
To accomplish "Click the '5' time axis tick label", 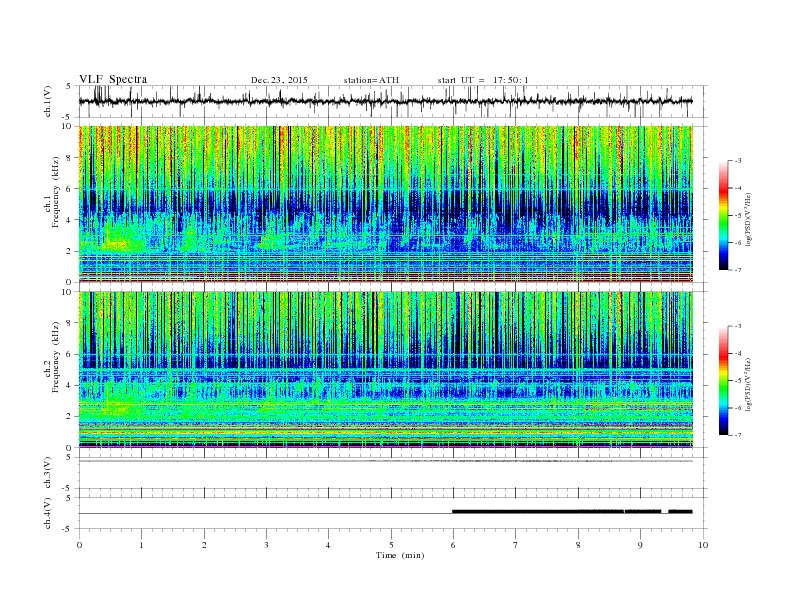I will click(x=391, y=545).
